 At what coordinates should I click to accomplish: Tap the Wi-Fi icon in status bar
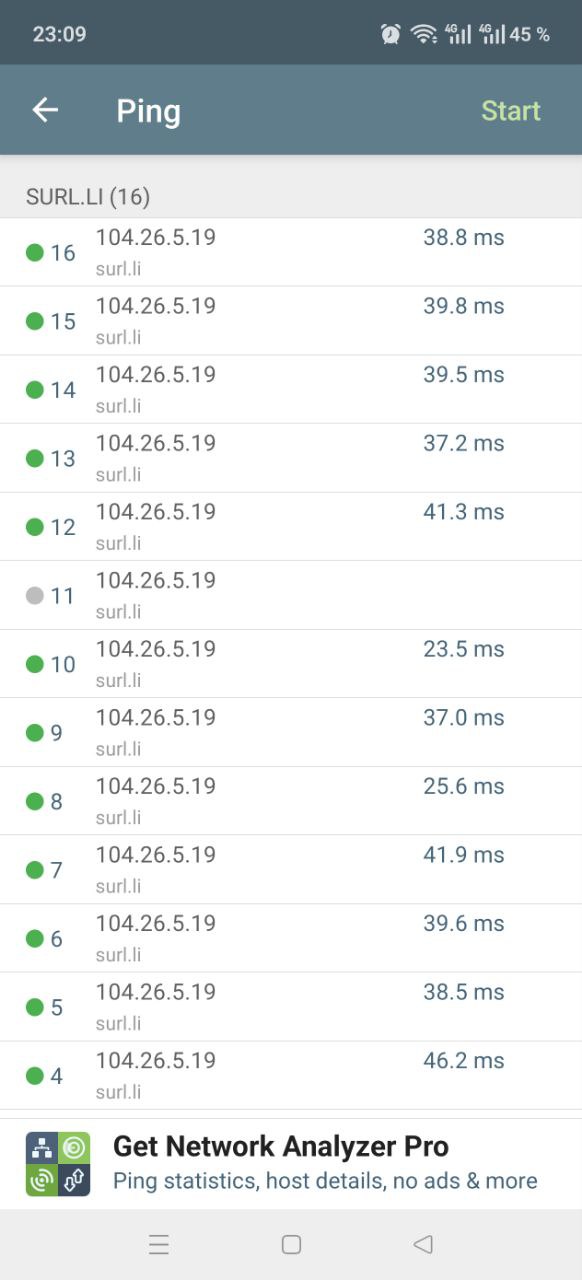pyautogui.click(x=424, y=34)
